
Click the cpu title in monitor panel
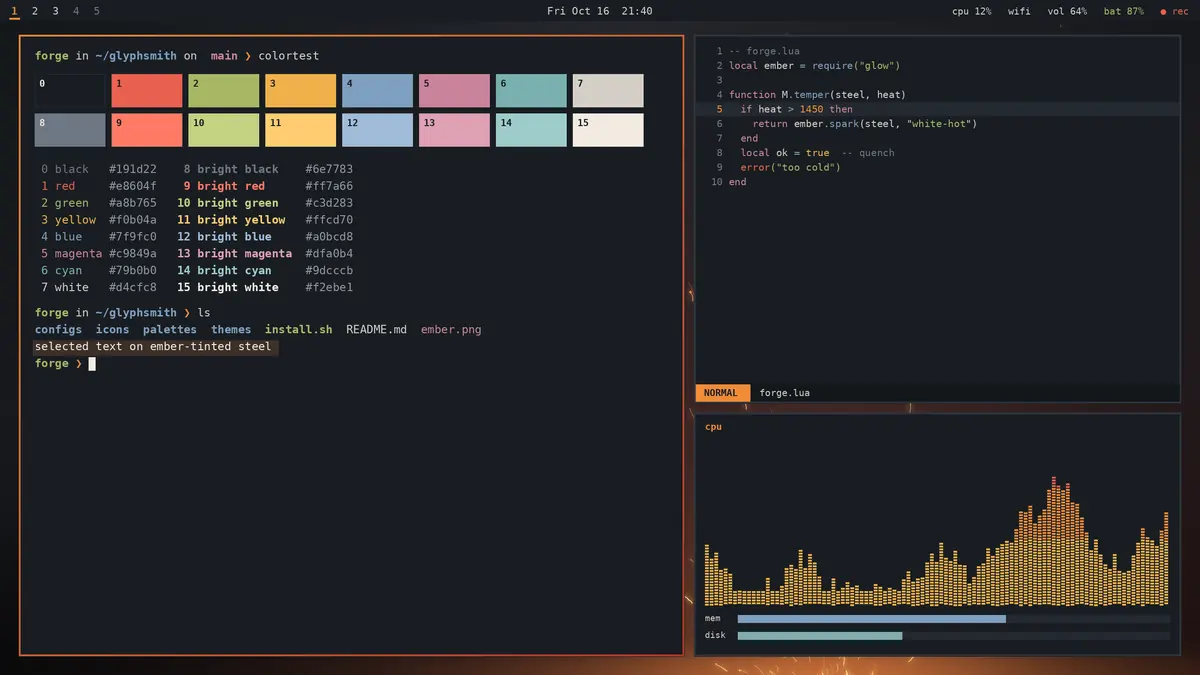(x=713, y=427)
